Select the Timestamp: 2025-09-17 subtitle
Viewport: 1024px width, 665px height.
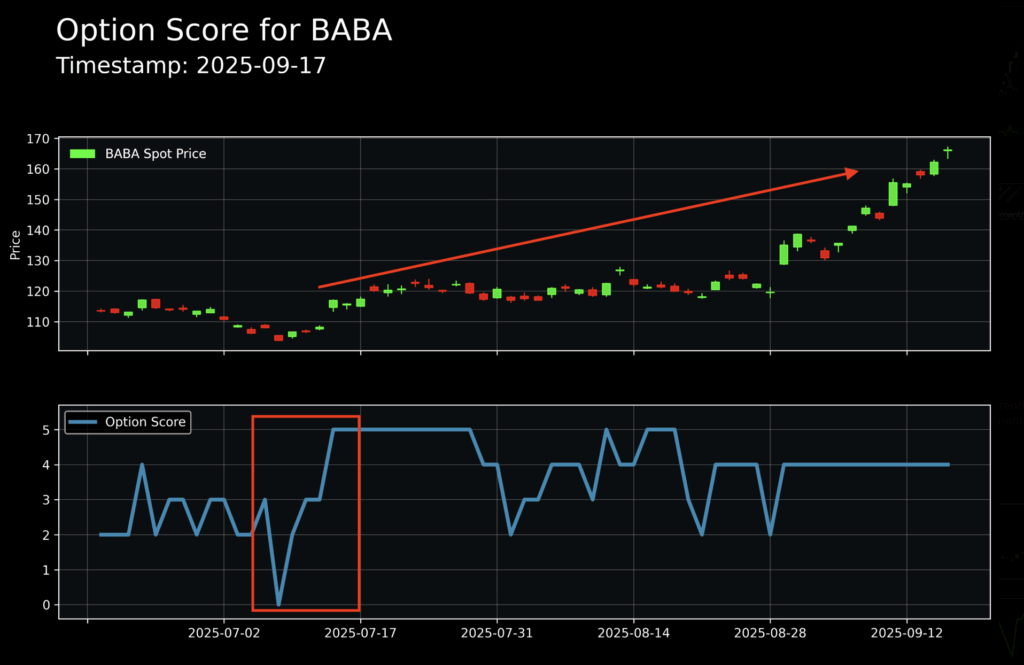pos(192,66)
